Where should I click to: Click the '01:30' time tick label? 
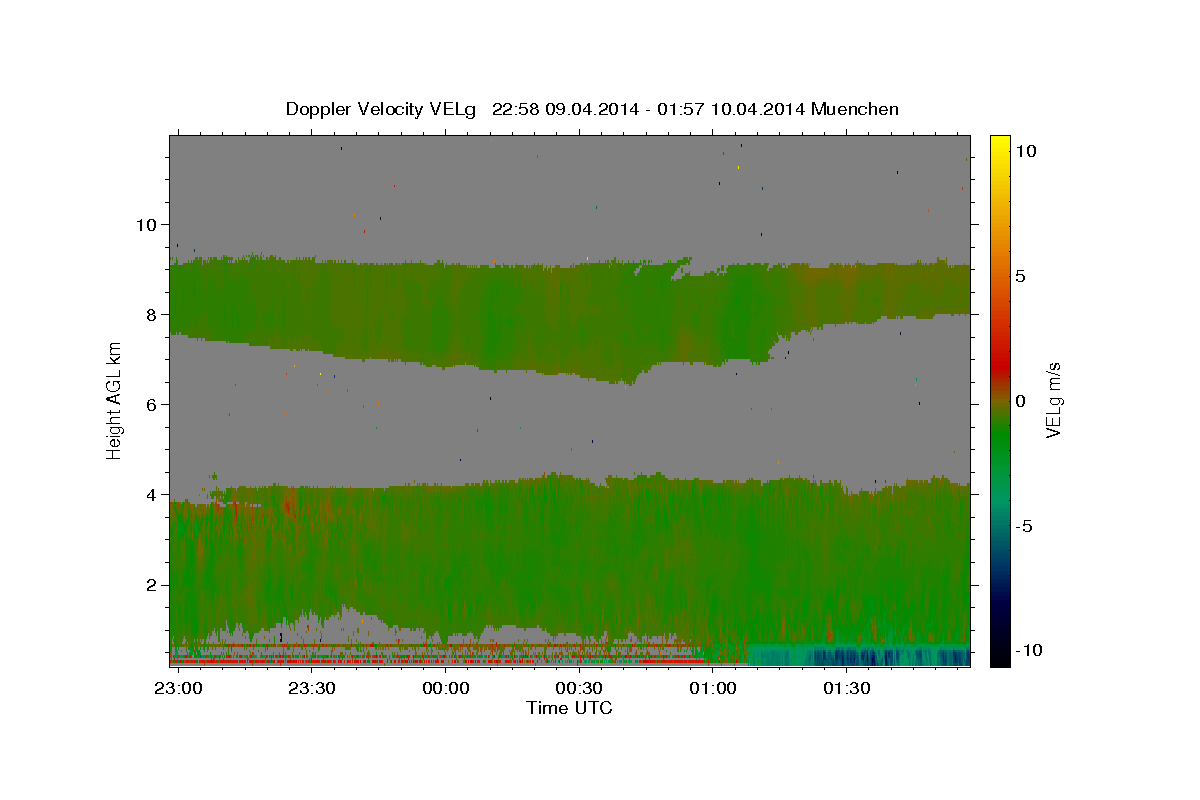pyautogui.click(x=846, y=688)
